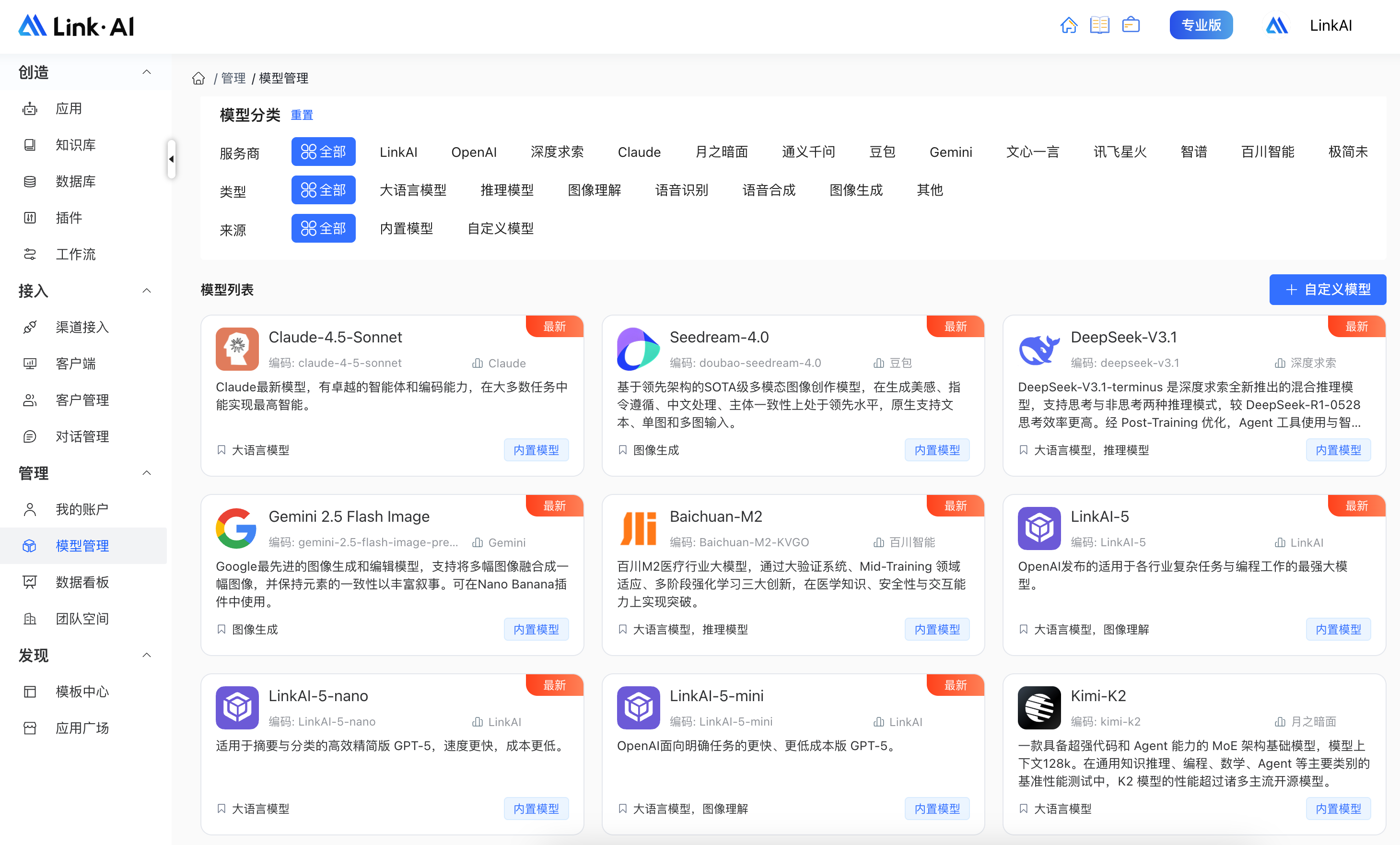Click the 自定义模型 add button
This screenshot has height=845, width=1400.
tap(1327, 290)
